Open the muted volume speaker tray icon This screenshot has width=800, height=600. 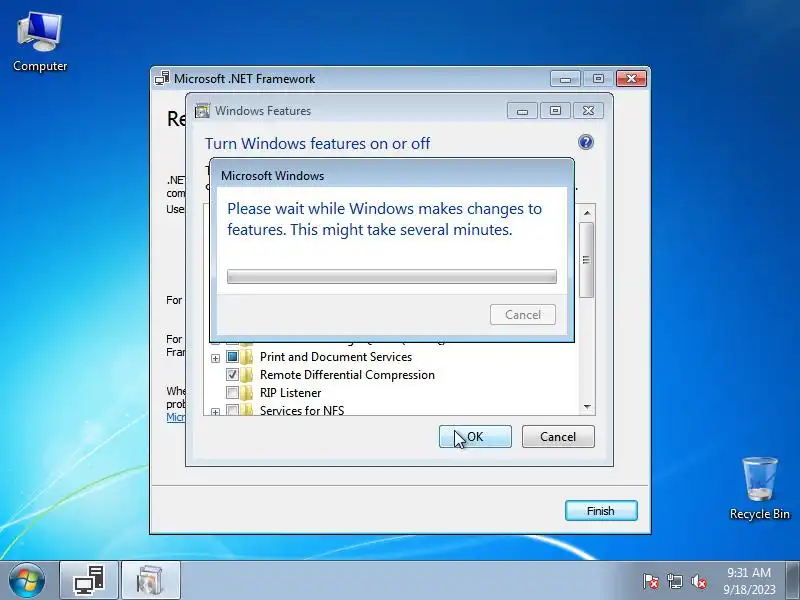(698, 581)
